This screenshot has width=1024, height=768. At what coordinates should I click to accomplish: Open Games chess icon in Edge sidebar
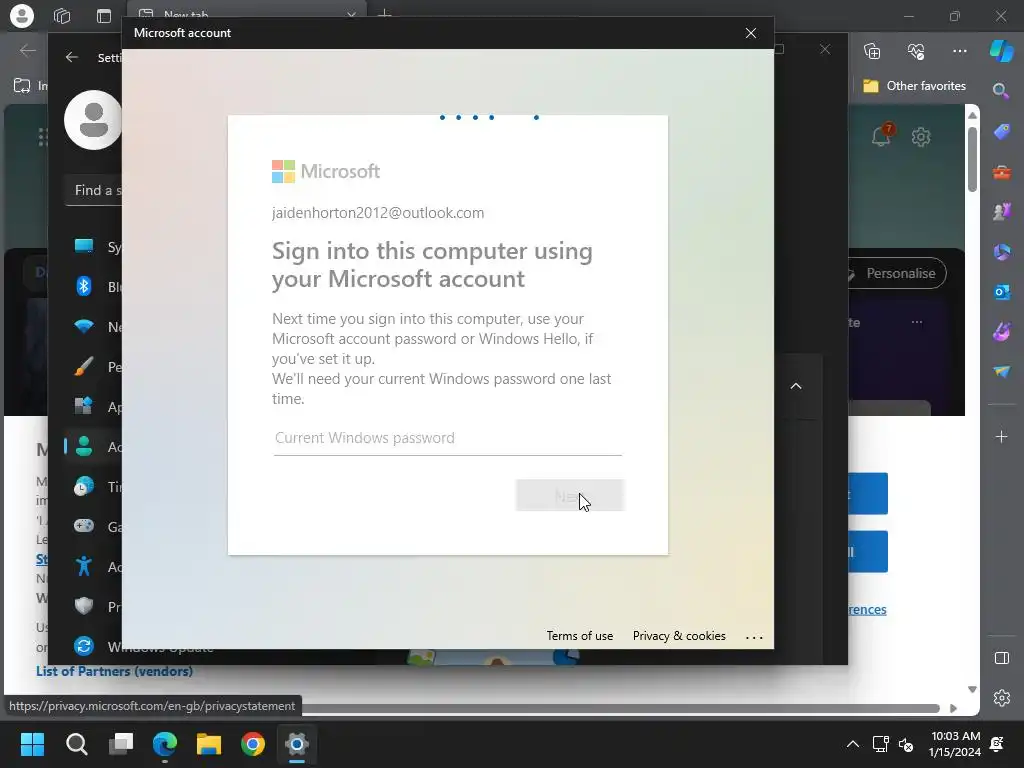click(1002, 212)
